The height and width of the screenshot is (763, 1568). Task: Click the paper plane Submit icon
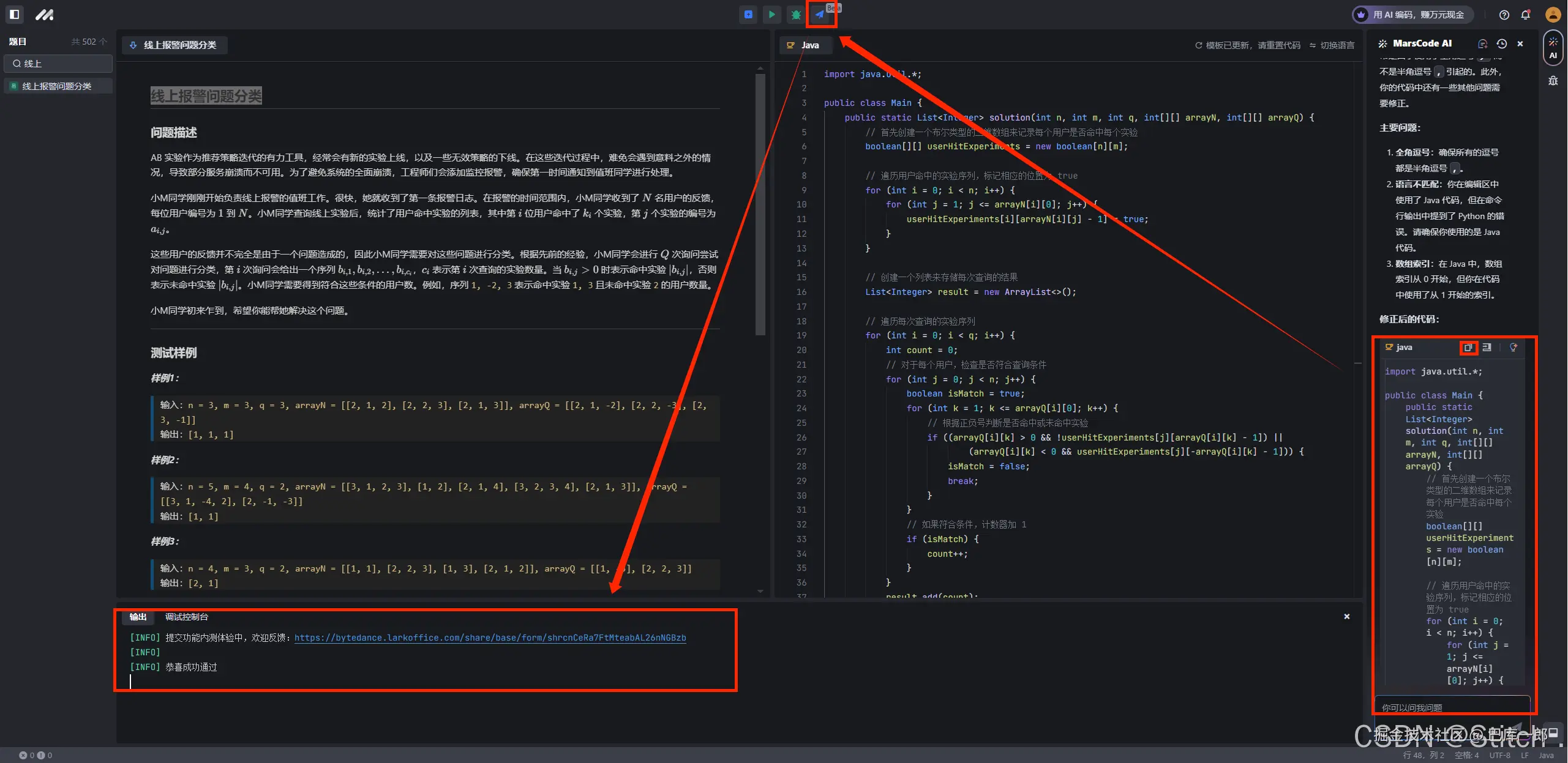[819, 15]
